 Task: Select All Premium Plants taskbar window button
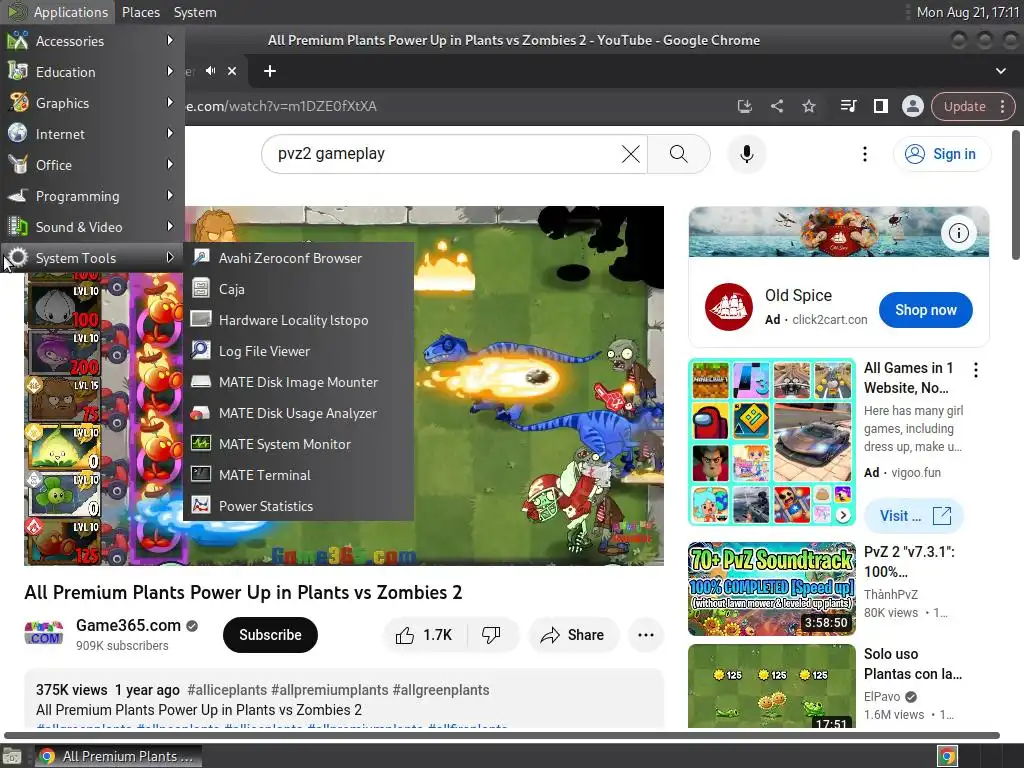(x=118, y=756)
